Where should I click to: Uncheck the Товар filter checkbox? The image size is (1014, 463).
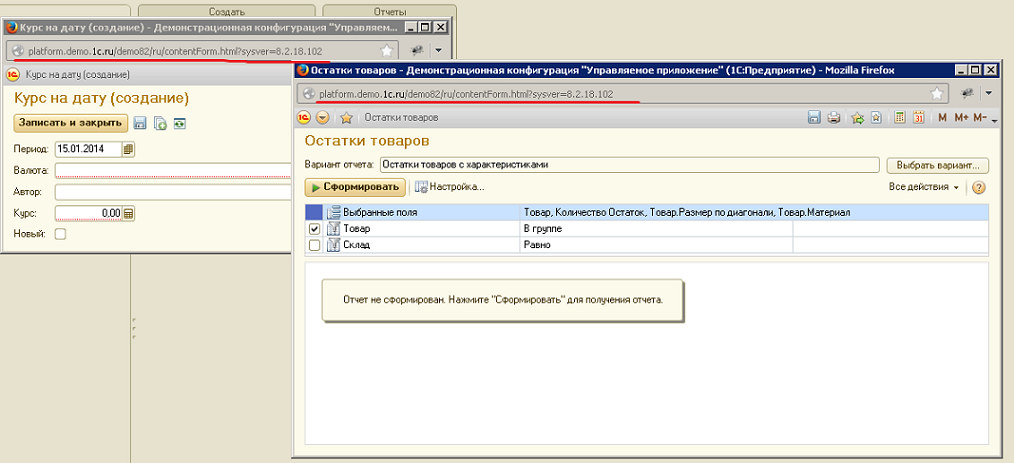coord(314,229)
